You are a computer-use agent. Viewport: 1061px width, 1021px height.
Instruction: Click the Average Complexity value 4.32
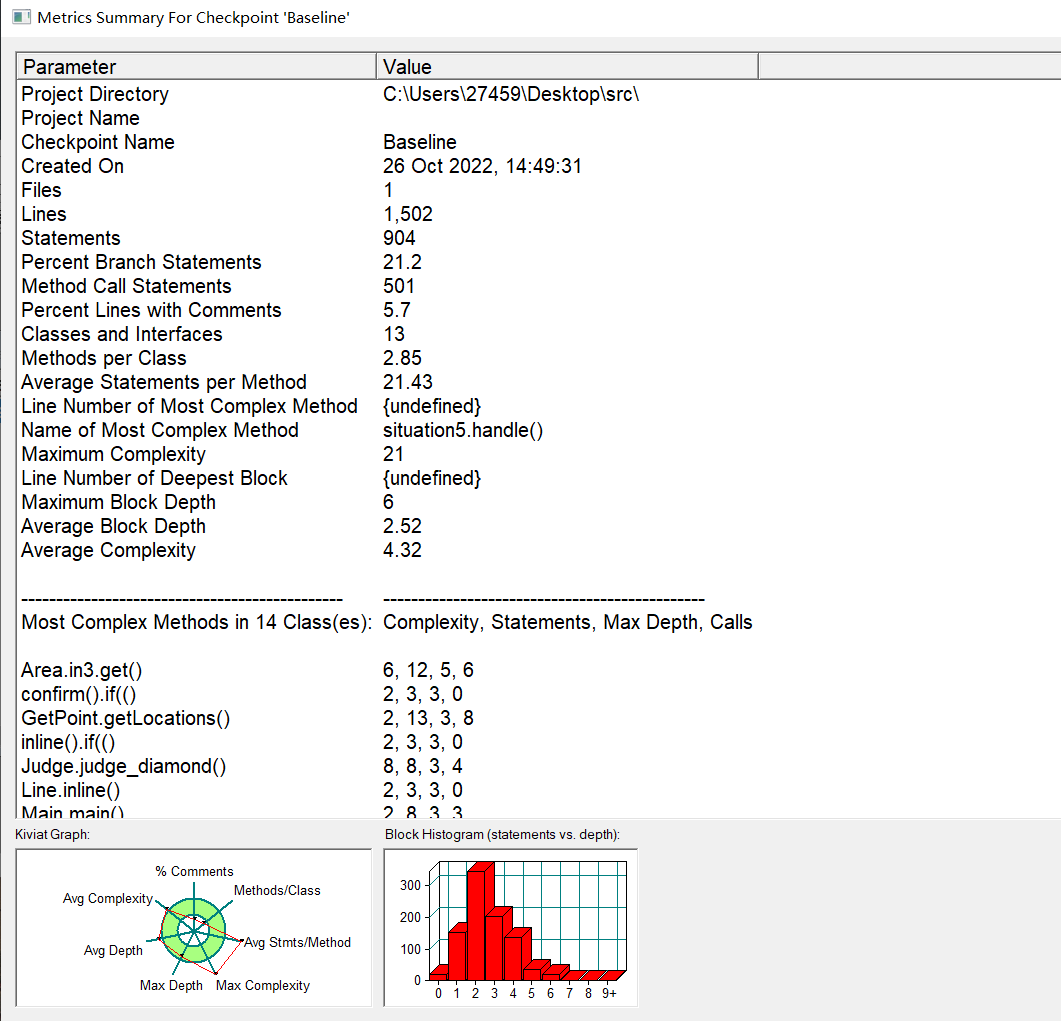[x=402, y=550]
